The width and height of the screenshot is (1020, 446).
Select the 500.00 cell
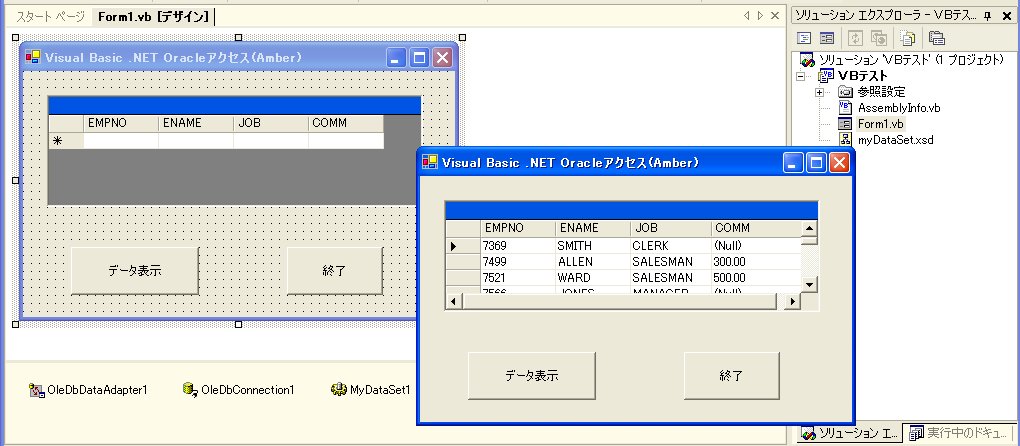pos(757,278)
